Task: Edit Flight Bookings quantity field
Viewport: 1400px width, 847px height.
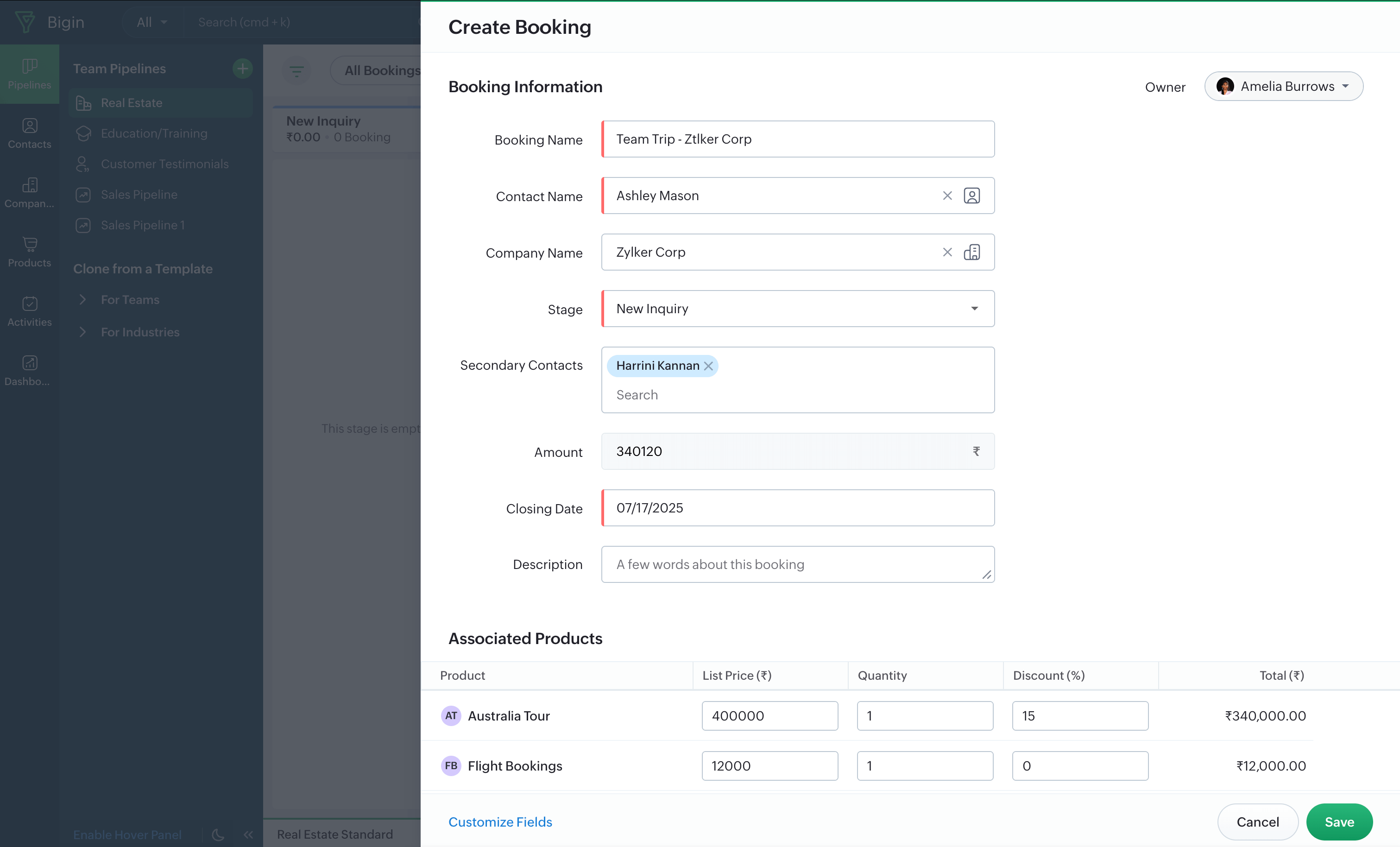Action: [925, 766]
